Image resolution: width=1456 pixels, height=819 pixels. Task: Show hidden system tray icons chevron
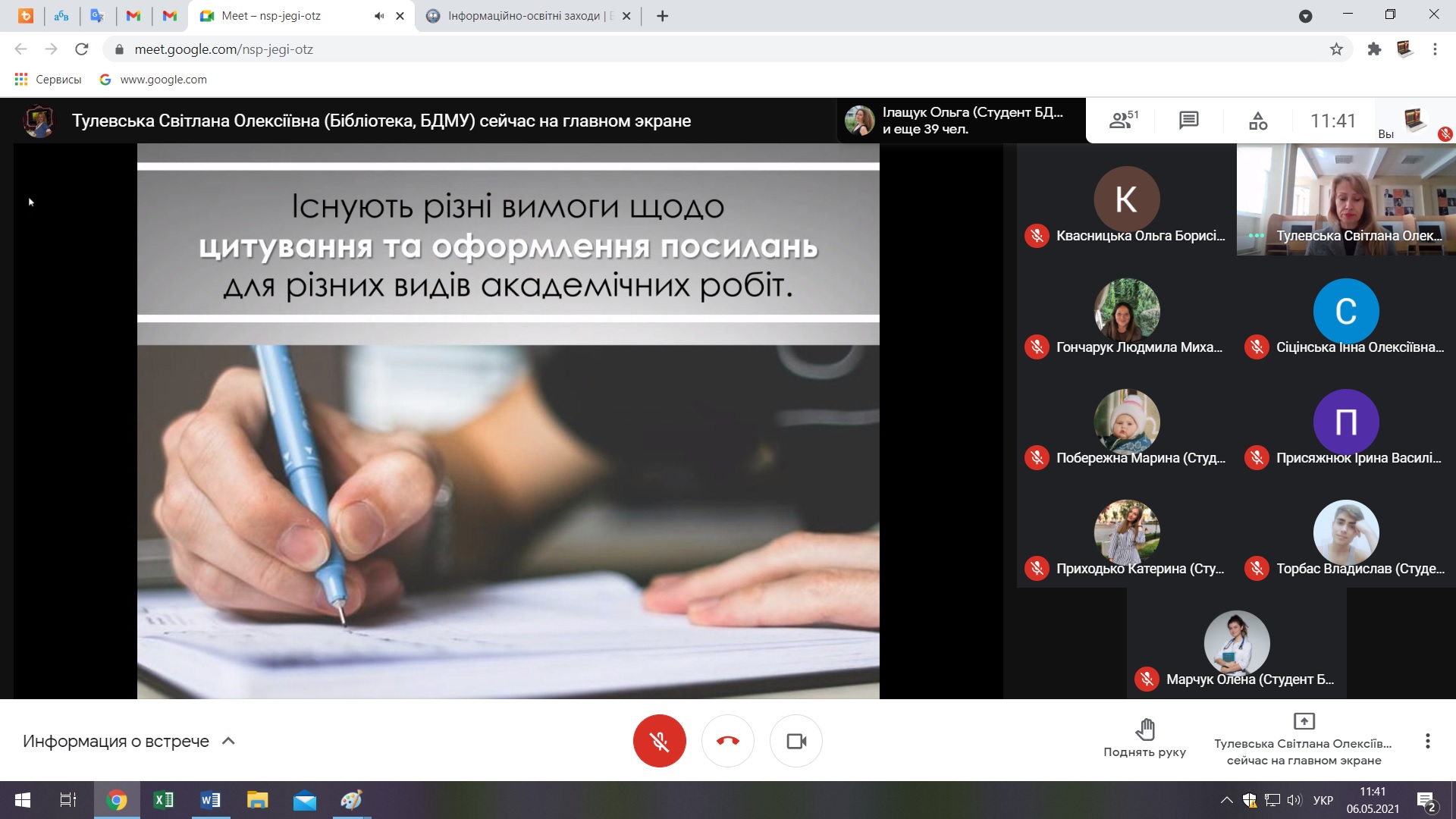coord(1225,800)
